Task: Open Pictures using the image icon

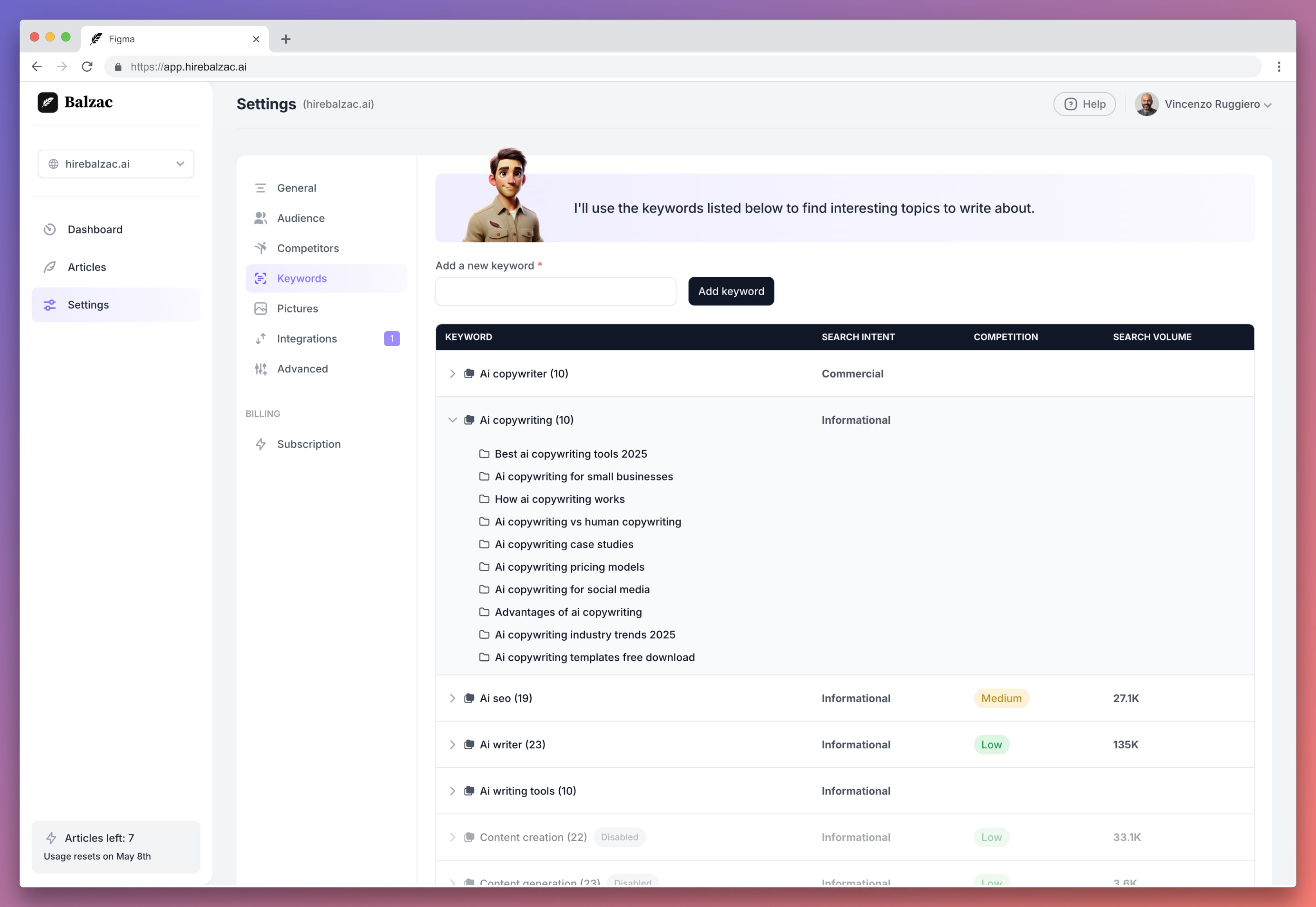Action: tap(261, 308)
